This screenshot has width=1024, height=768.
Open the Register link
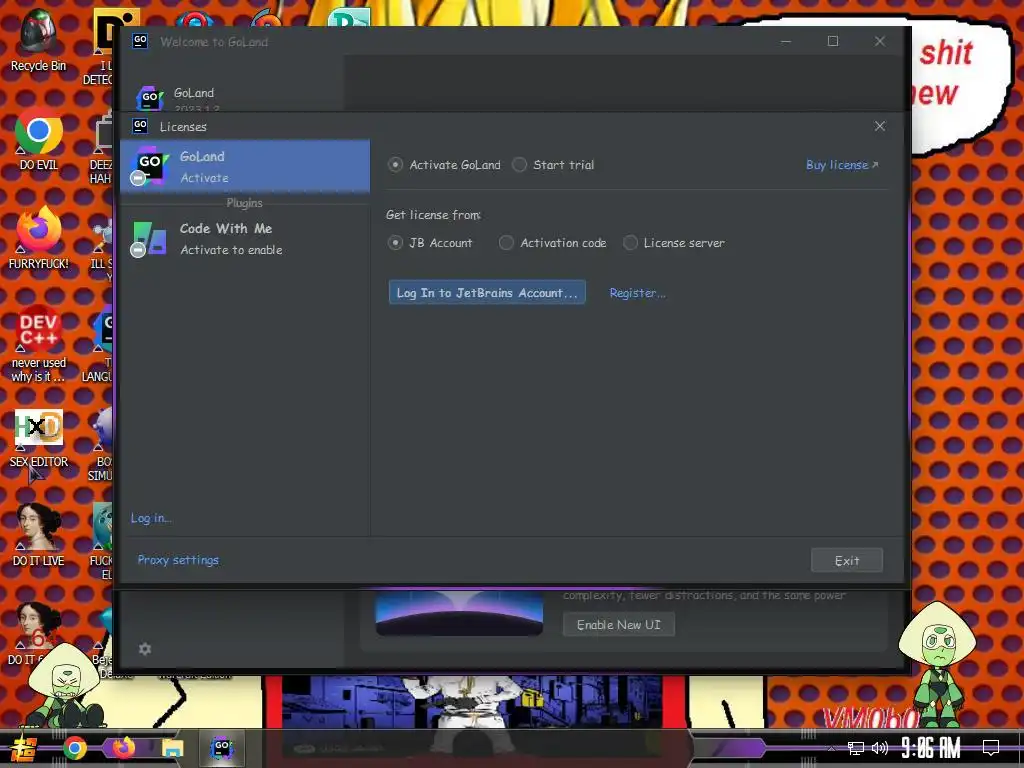point(637,293)
